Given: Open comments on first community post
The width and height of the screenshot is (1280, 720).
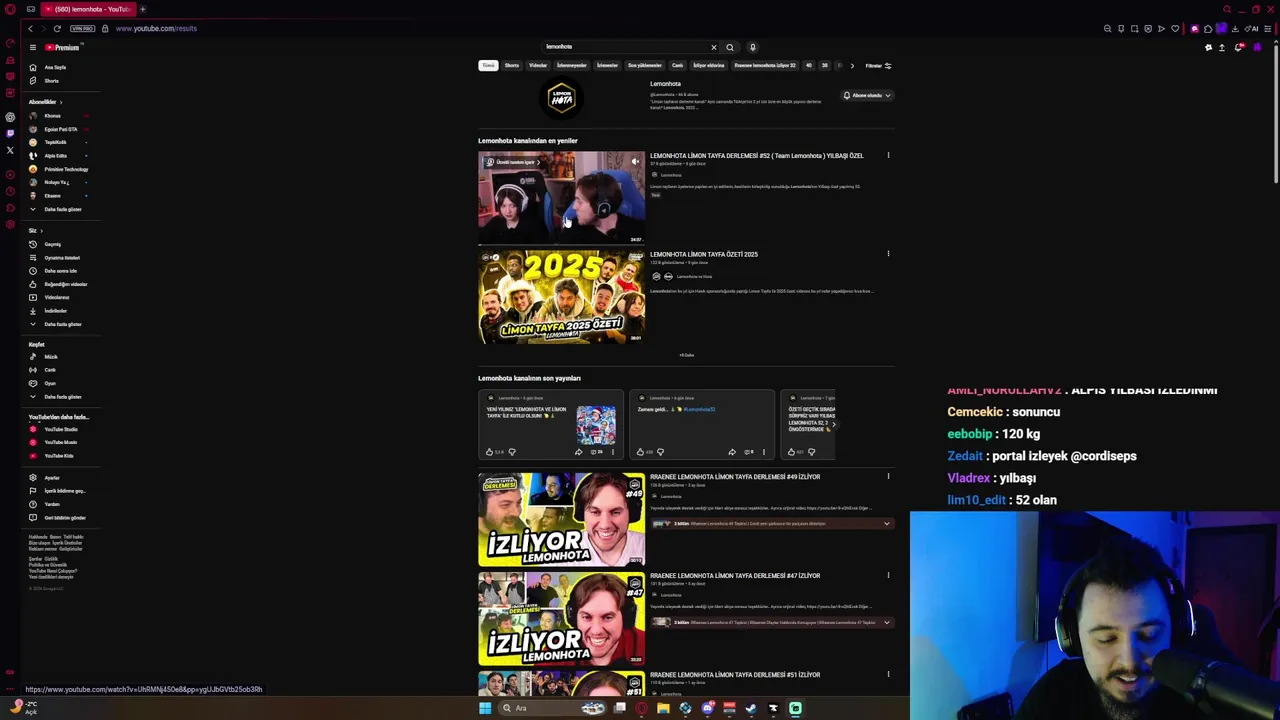Looking at the screenshot, I should click(x=595, y=452).
